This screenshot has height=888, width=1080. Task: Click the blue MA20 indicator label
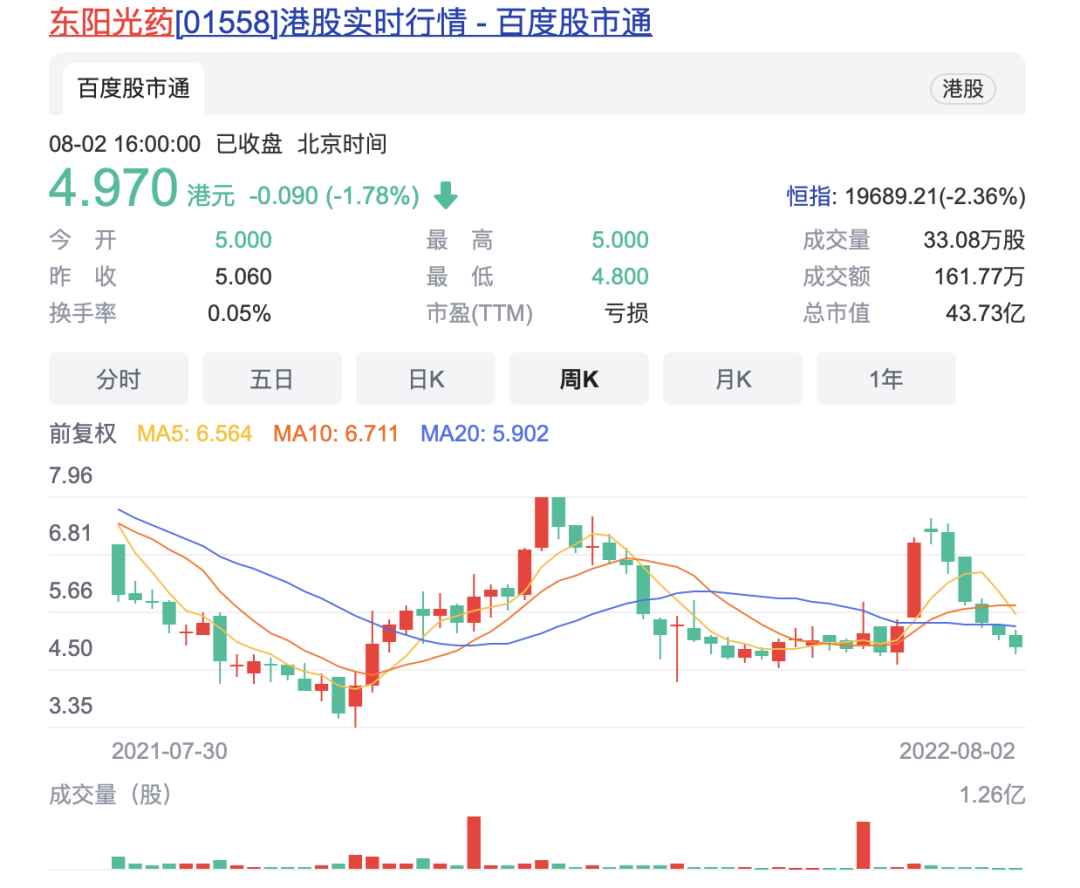[484, 434]
